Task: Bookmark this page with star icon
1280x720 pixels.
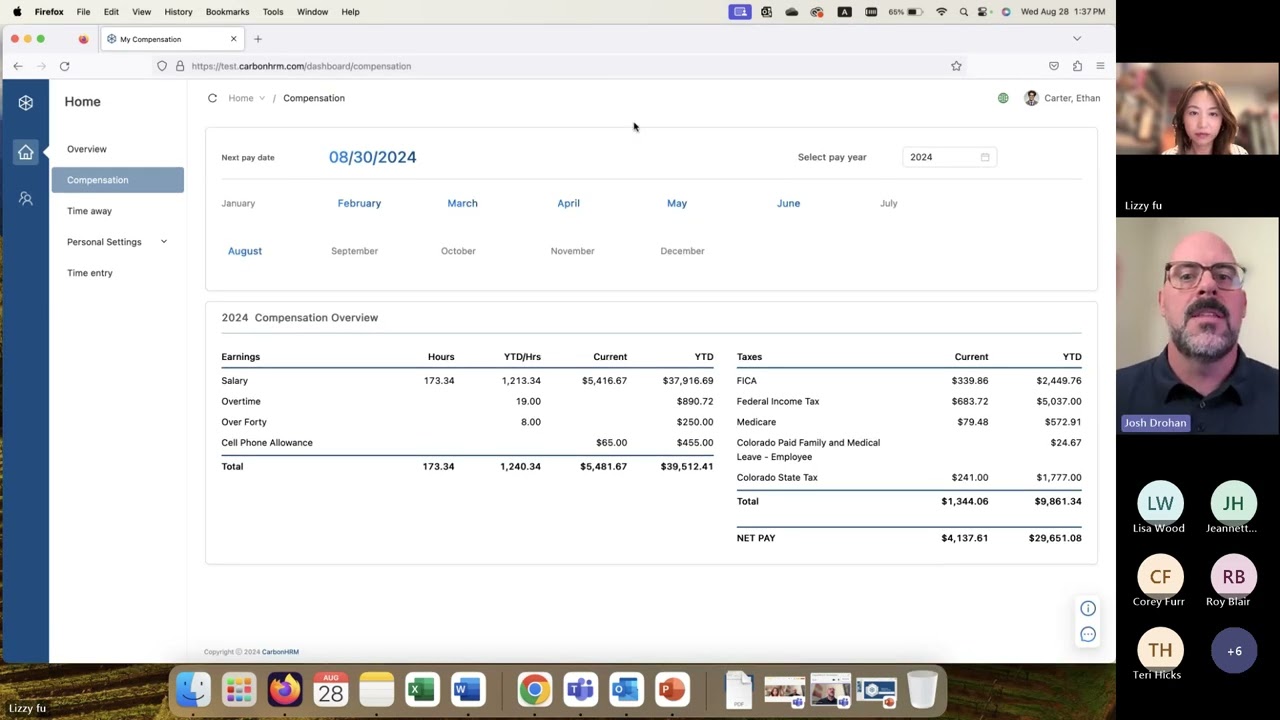Action: point(956,66)
